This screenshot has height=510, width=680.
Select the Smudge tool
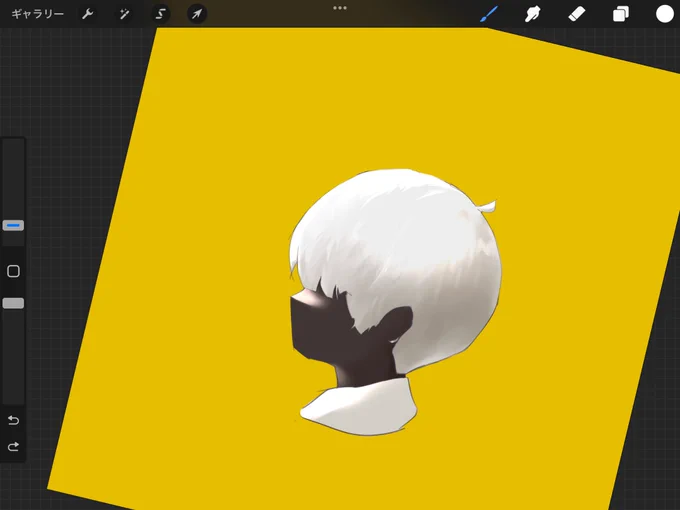pos(533,14)
